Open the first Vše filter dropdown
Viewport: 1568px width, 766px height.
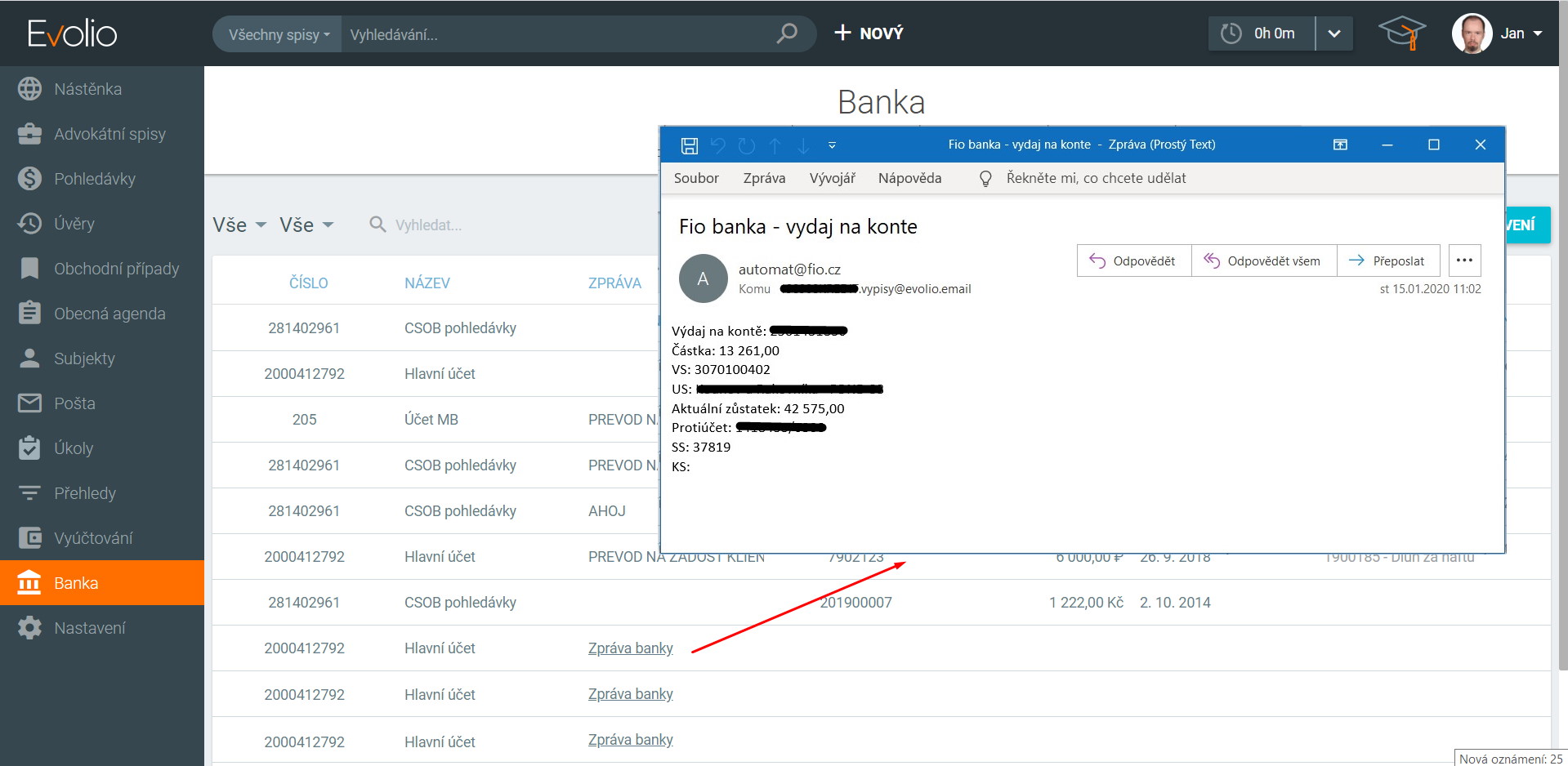click(x=239, y=225)
